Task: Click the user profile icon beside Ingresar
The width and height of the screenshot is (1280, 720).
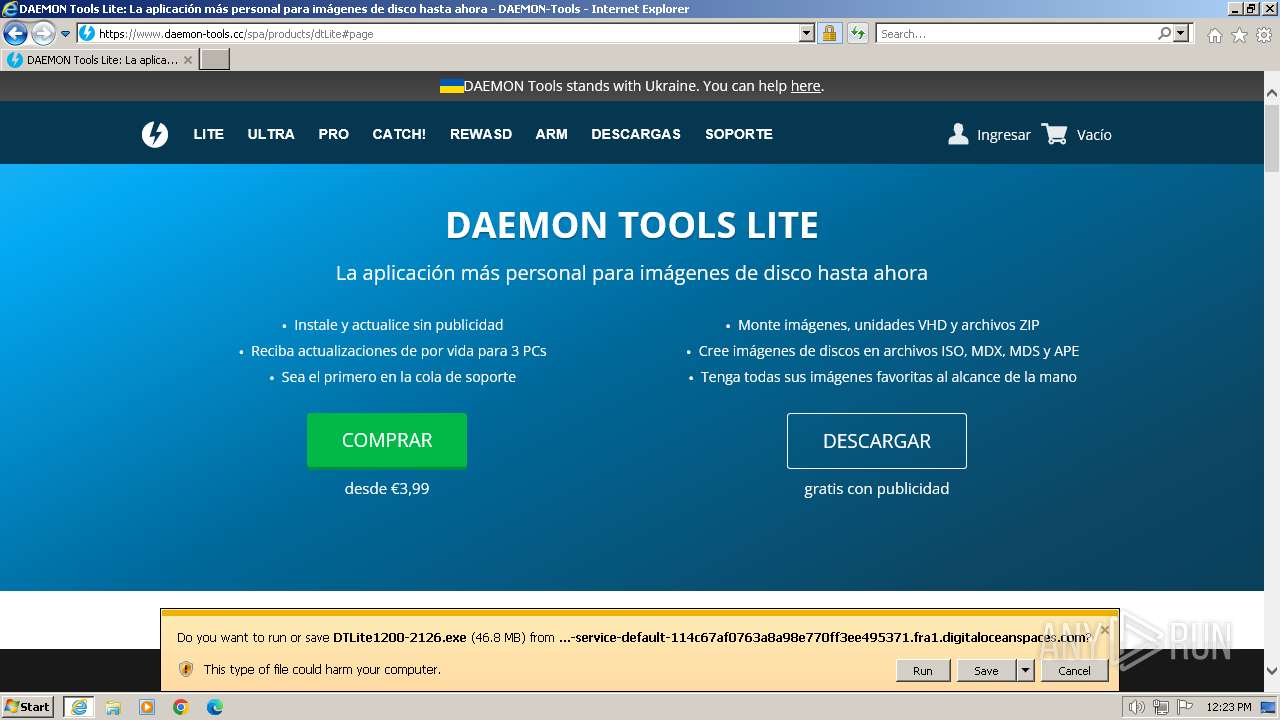Action: click(x=958, y=134)
